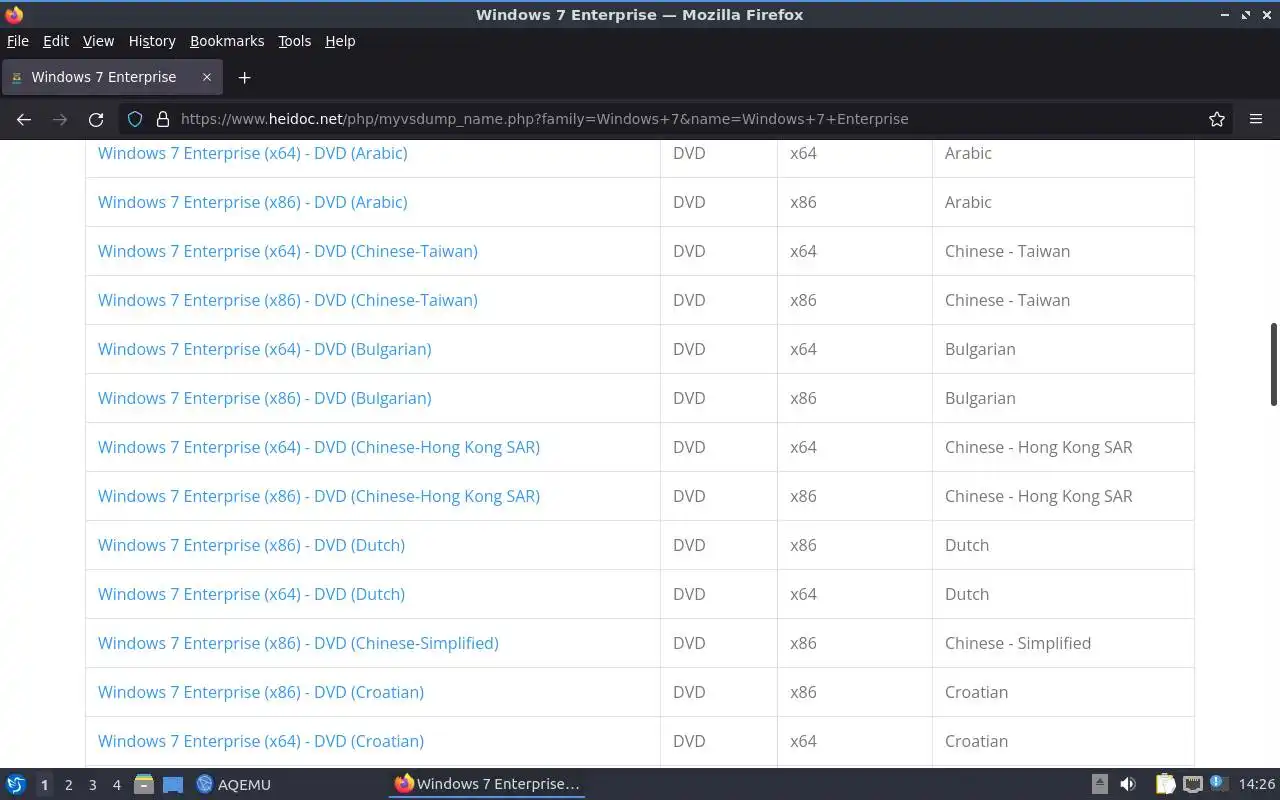Image resolution: width=1280 pixels, height=800 pixels.
Task: Open the x64 Croatian DVD link
Action: [261, 741]
